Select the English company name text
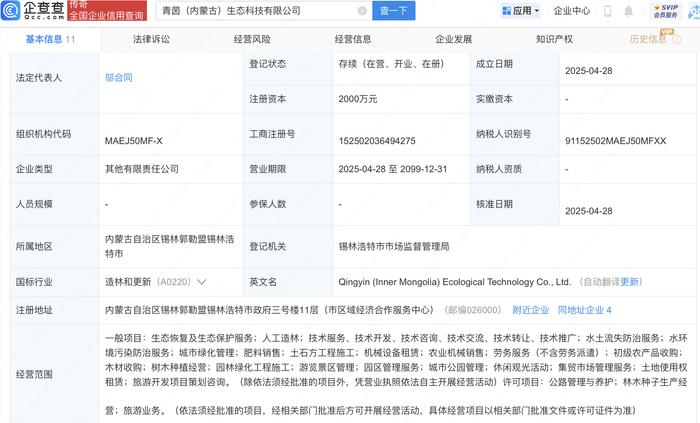 [x=454, y=282]
